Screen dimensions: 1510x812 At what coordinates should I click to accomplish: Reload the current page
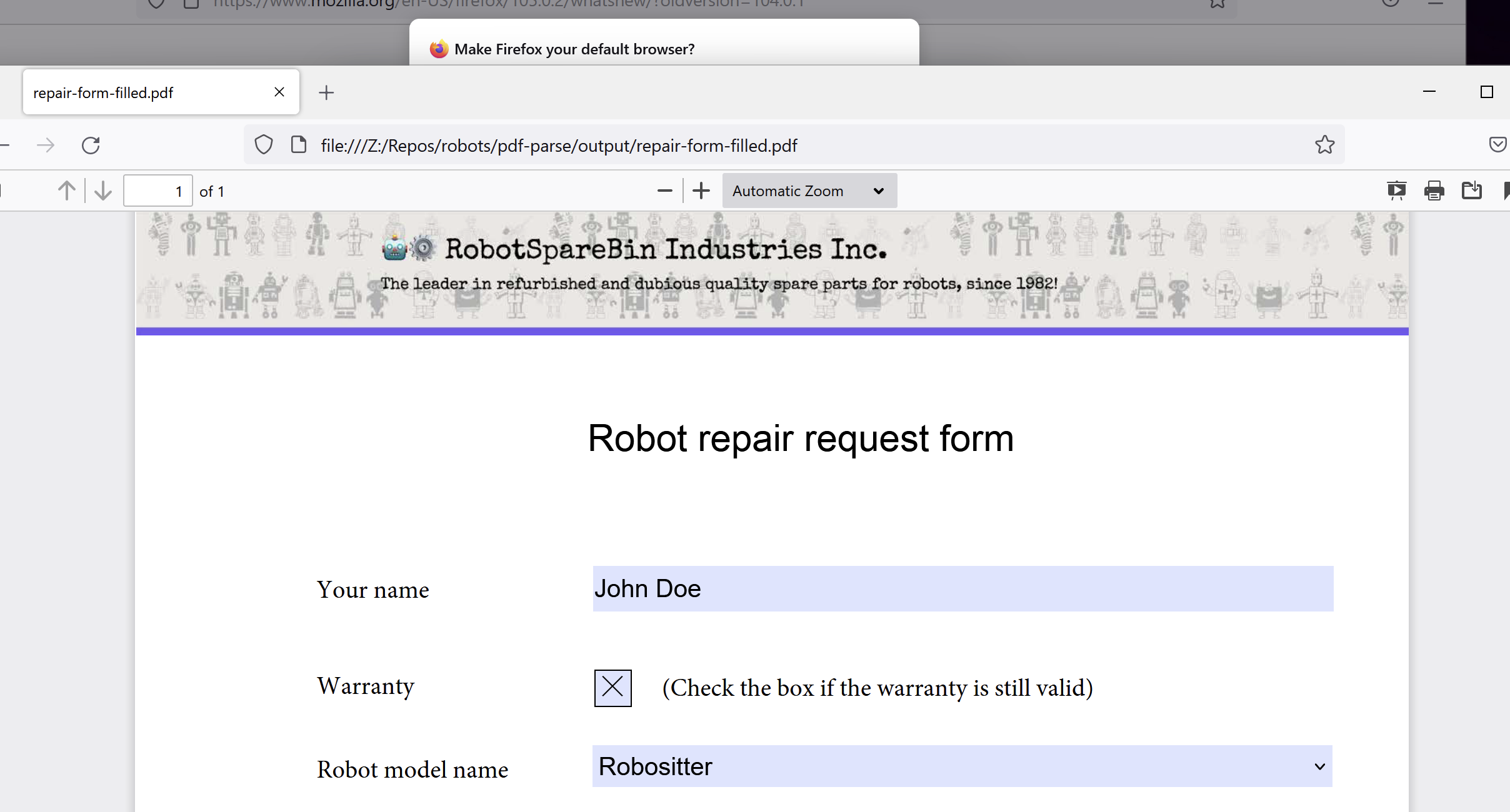(91, 145)
